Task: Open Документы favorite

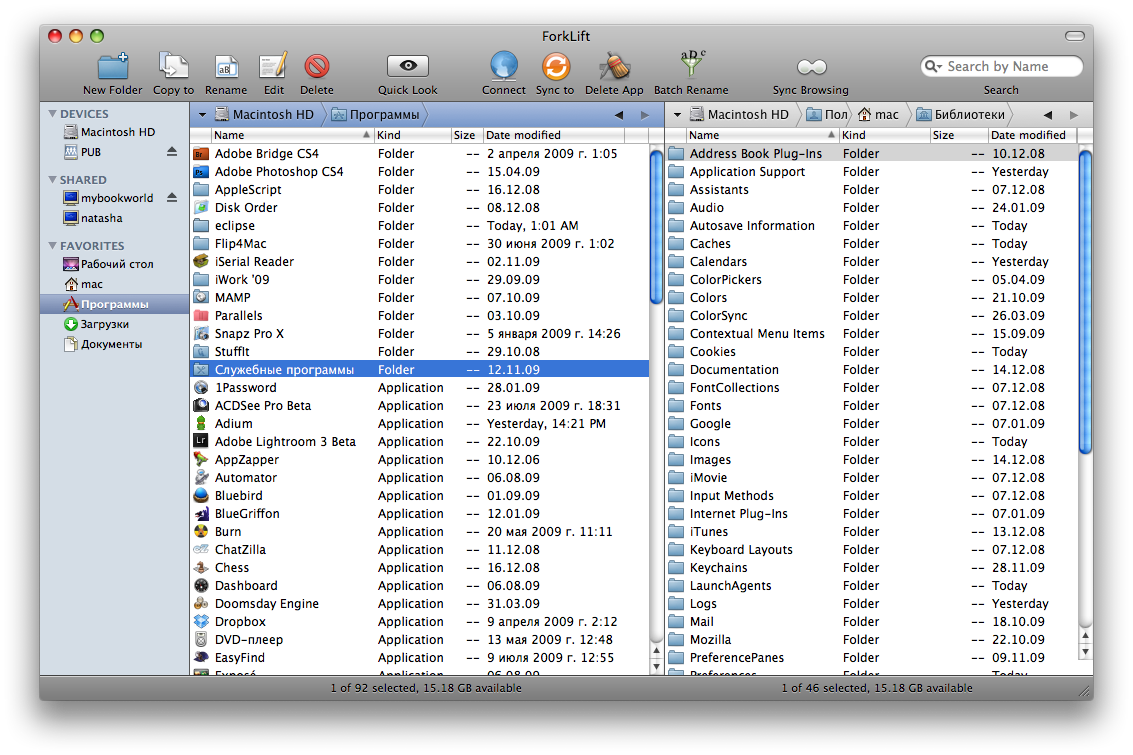Action: point(103,345)
